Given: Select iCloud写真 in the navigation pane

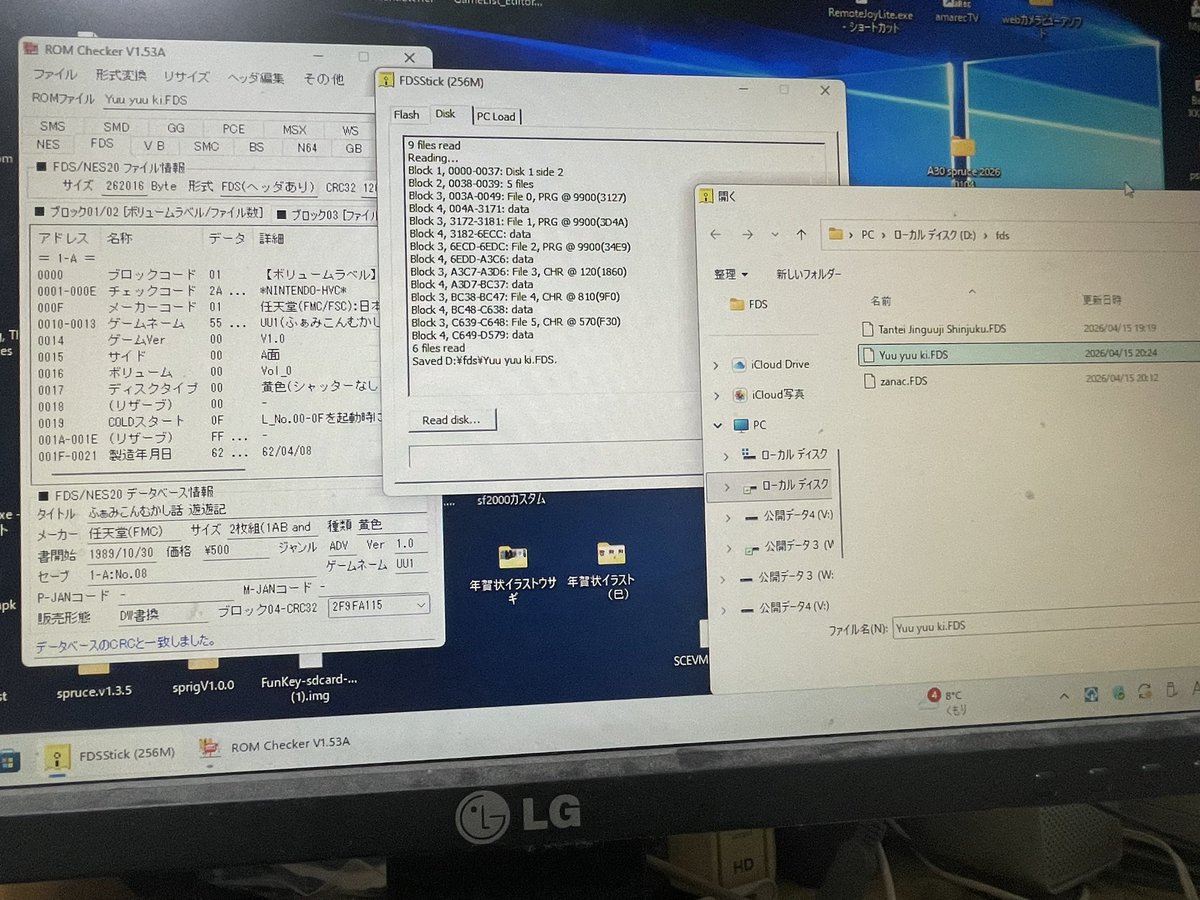Looking at the screenshot, I should [x=768, y=395].
